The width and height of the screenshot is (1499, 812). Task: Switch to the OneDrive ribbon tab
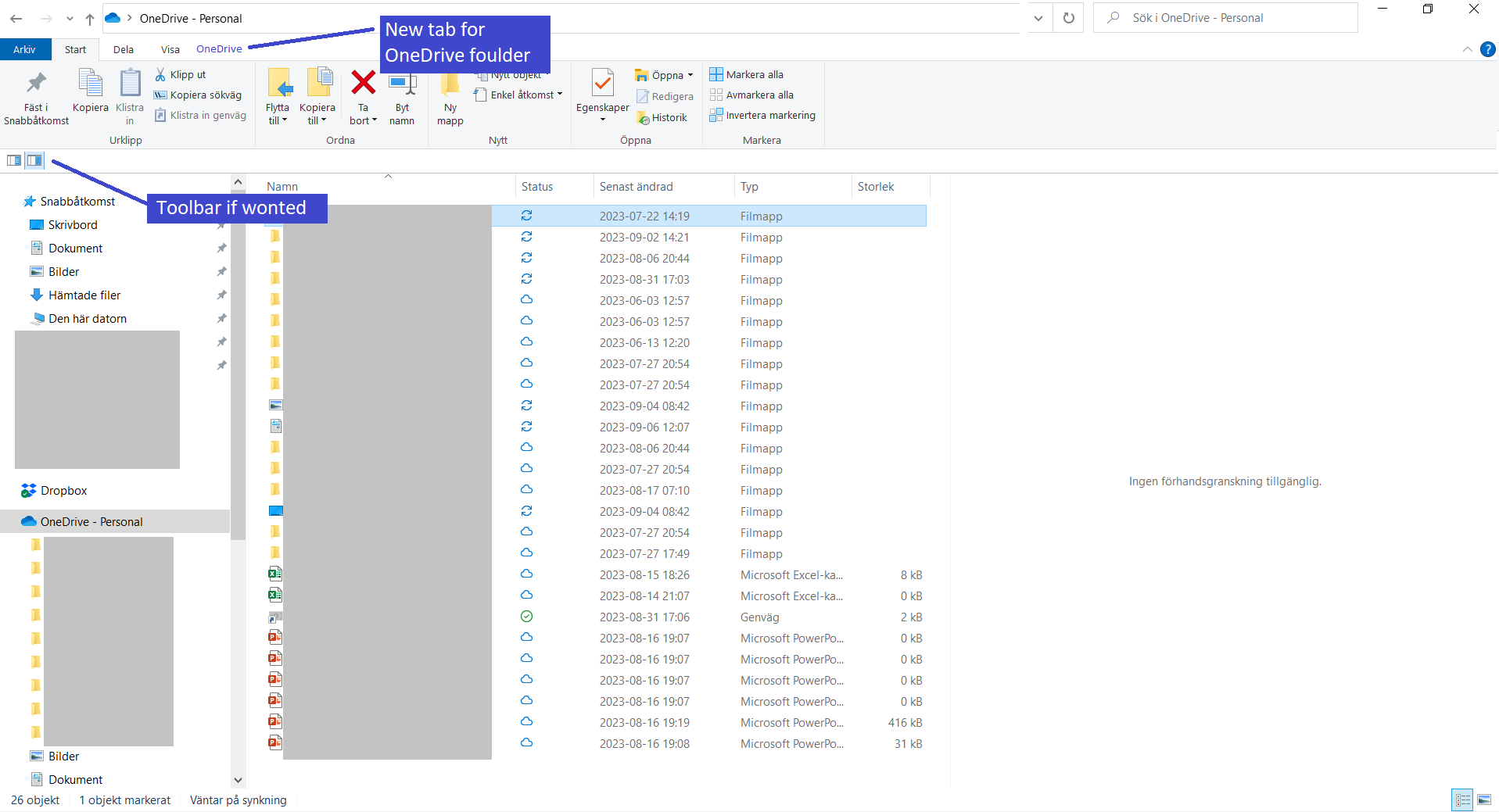point(218,48)
